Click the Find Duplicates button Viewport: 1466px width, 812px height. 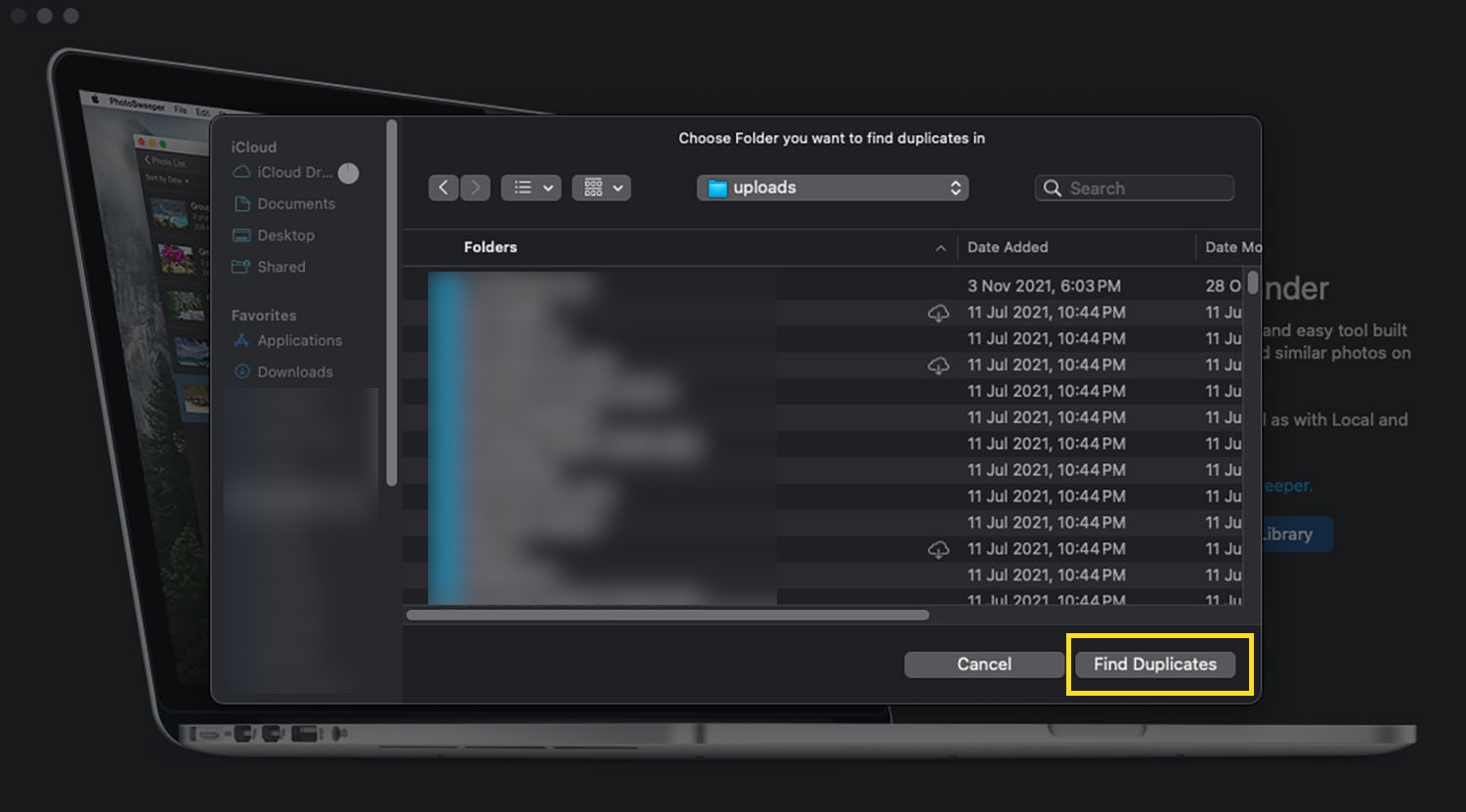point(1155,664)
